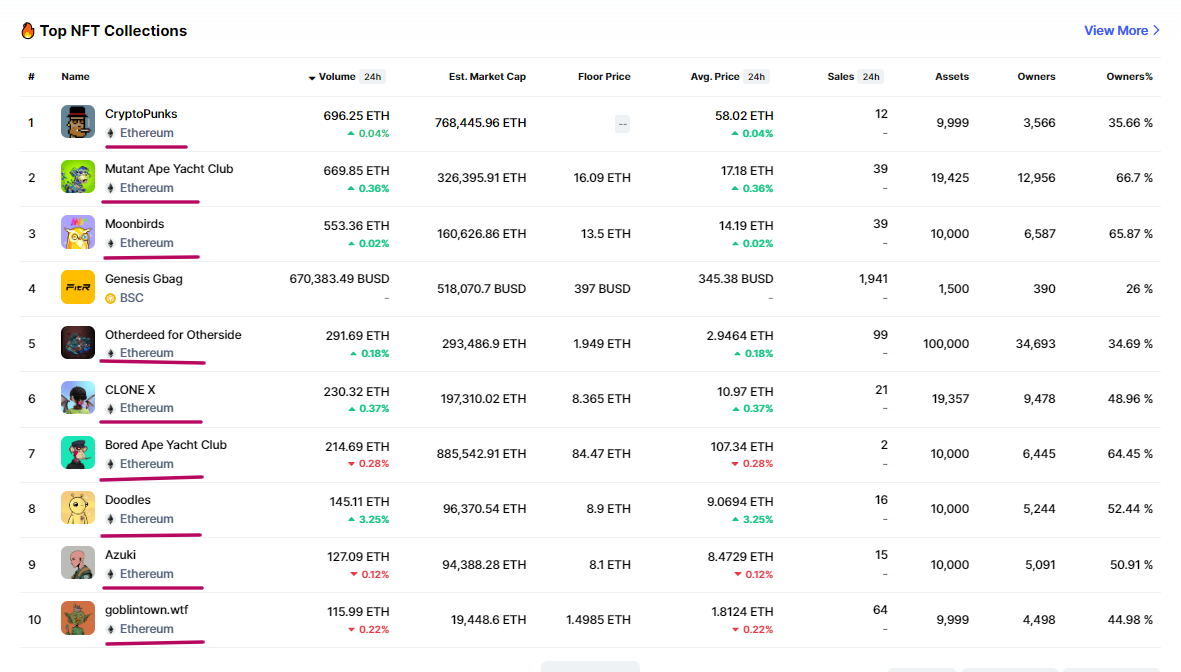Click the Owners% column header

(x=1129, y=77)
